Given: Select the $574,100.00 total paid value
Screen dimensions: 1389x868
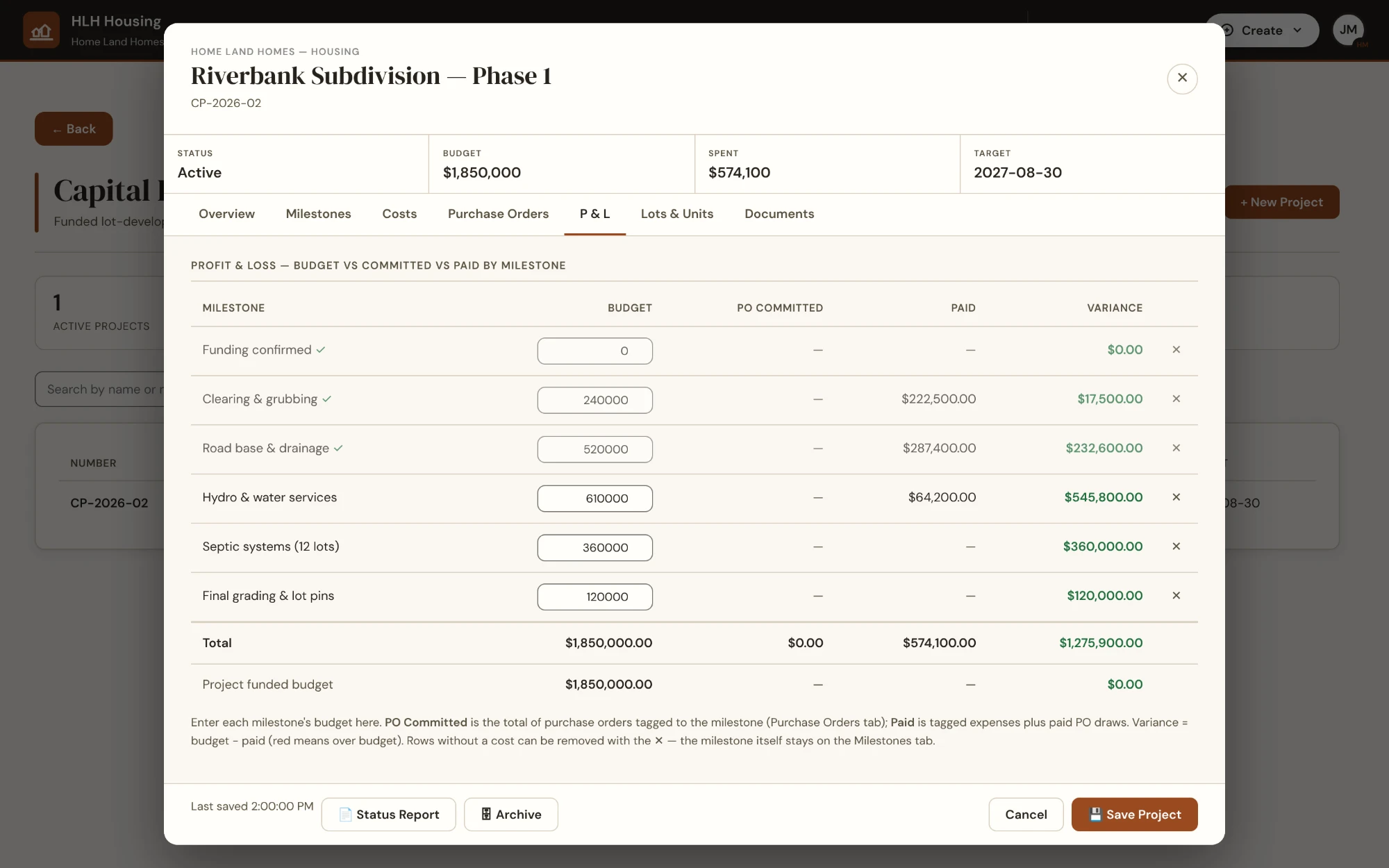Looking at the screenshot, I should (939, 643).
